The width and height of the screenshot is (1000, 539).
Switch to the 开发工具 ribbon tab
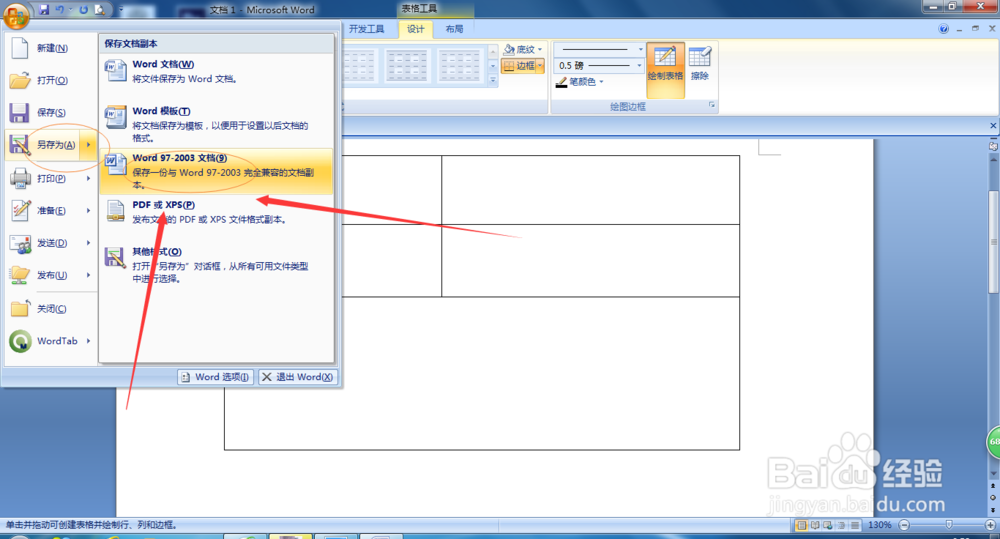coord(367,29)
